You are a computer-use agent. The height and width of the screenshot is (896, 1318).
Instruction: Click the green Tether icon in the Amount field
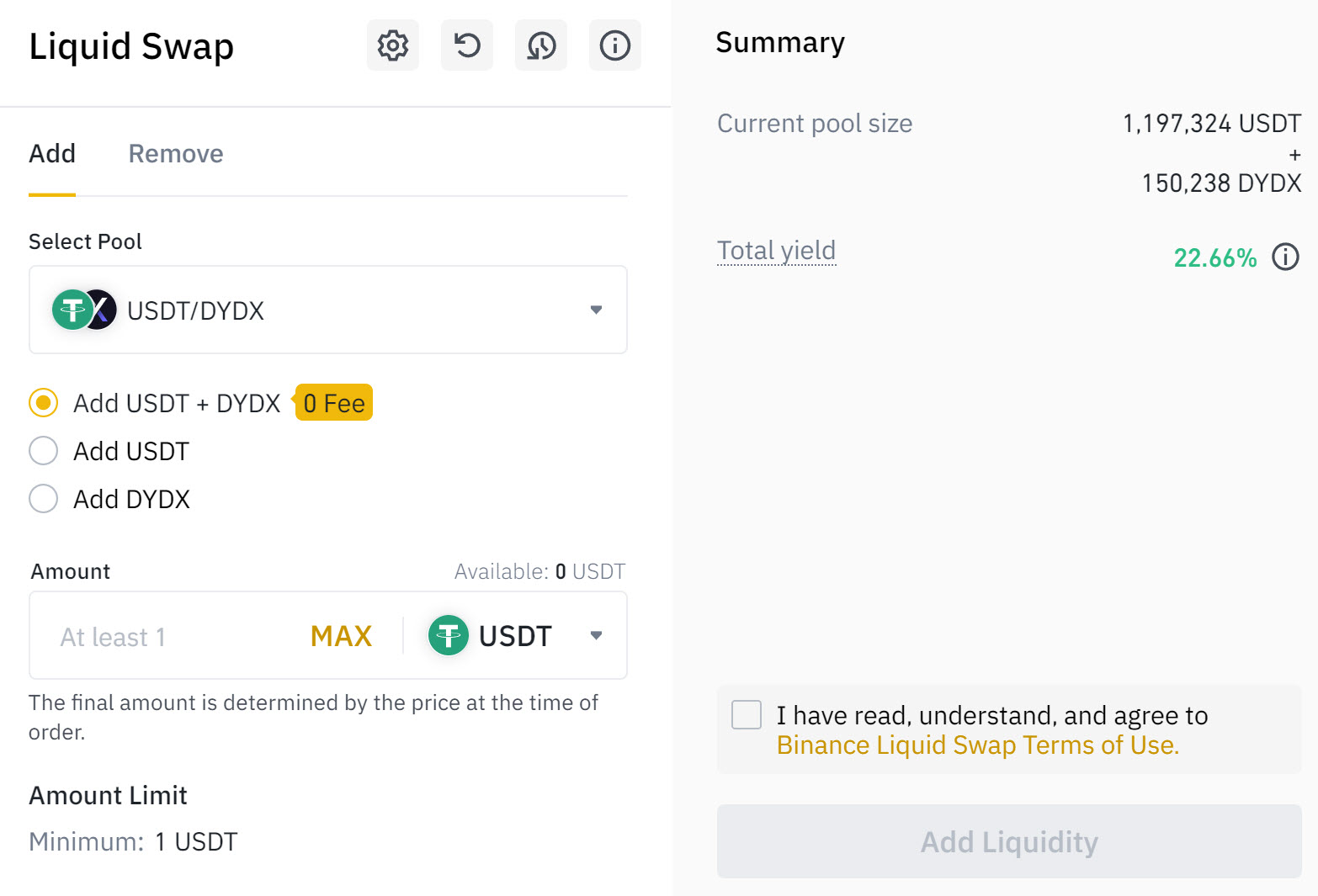pos(449,635)
